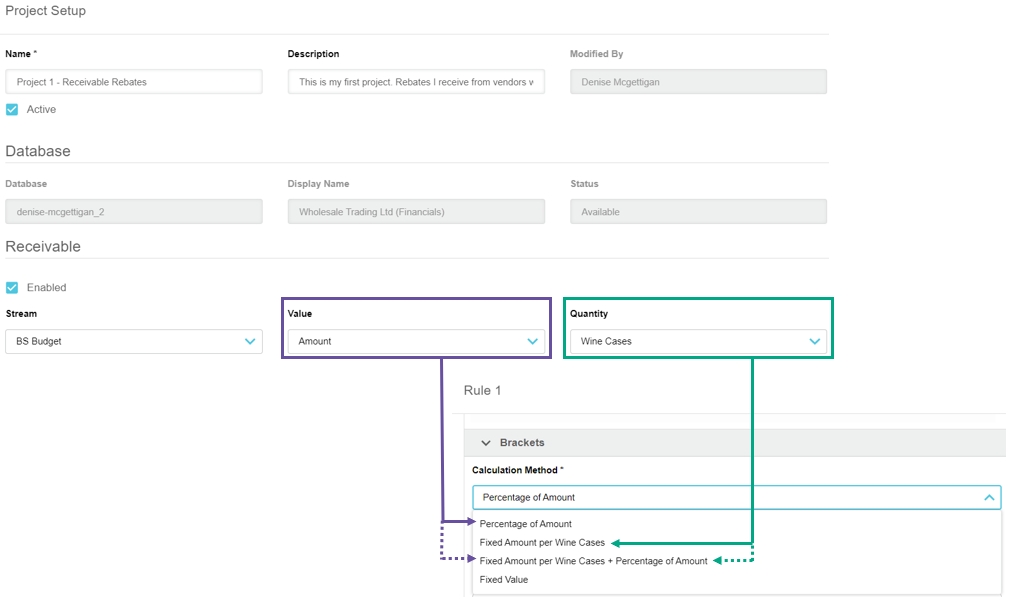Click the Display Name field

(x=416, y=212)
